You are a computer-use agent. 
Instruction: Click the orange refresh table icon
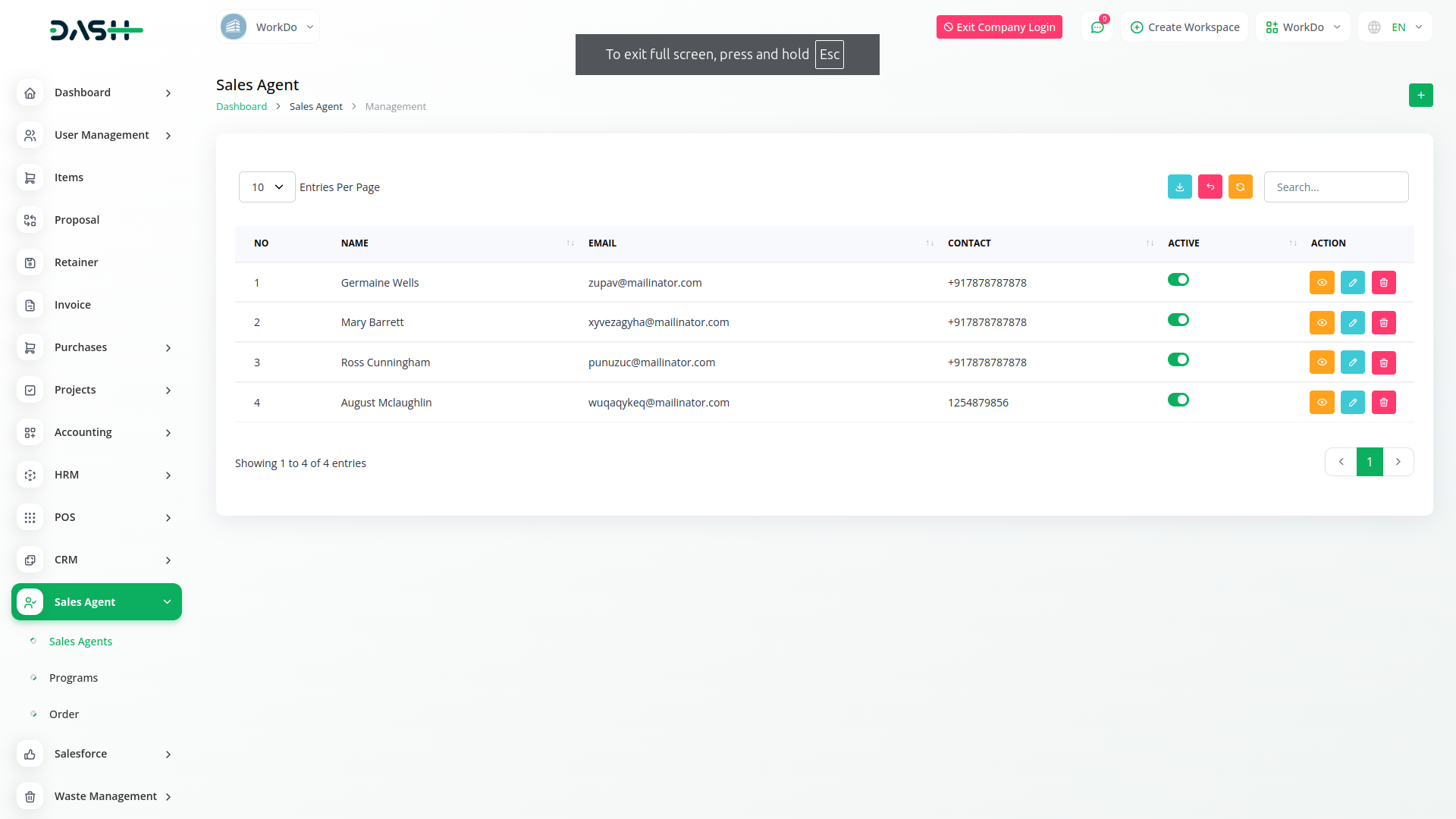click(1240, 187)
